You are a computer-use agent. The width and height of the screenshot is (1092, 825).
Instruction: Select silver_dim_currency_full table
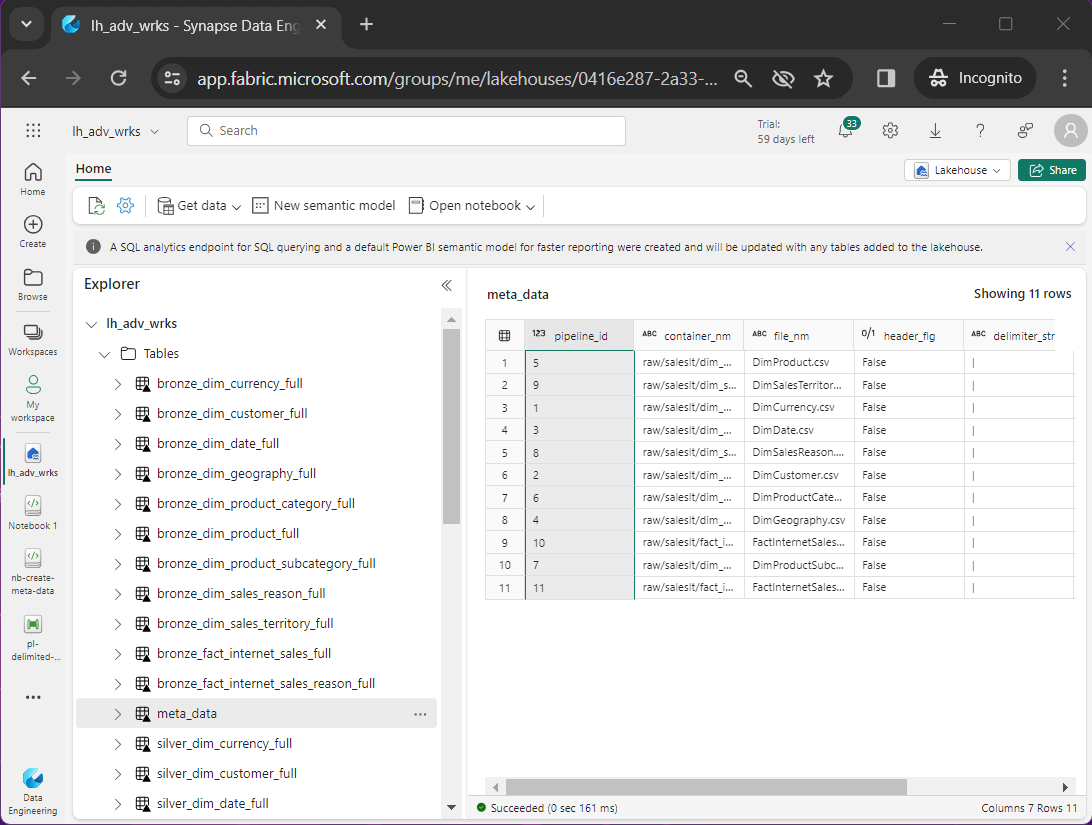224,744
